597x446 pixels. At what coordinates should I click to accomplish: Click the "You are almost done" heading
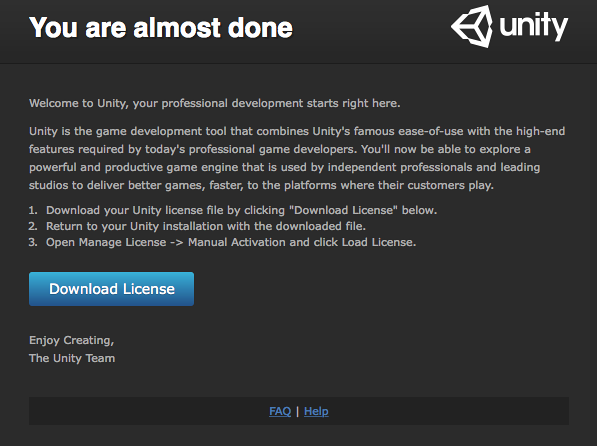161,28
